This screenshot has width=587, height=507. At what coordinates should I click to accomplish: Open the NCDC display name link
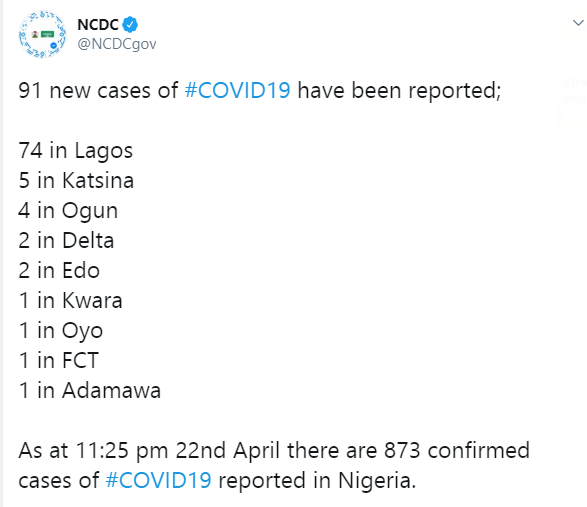point(98,25)
